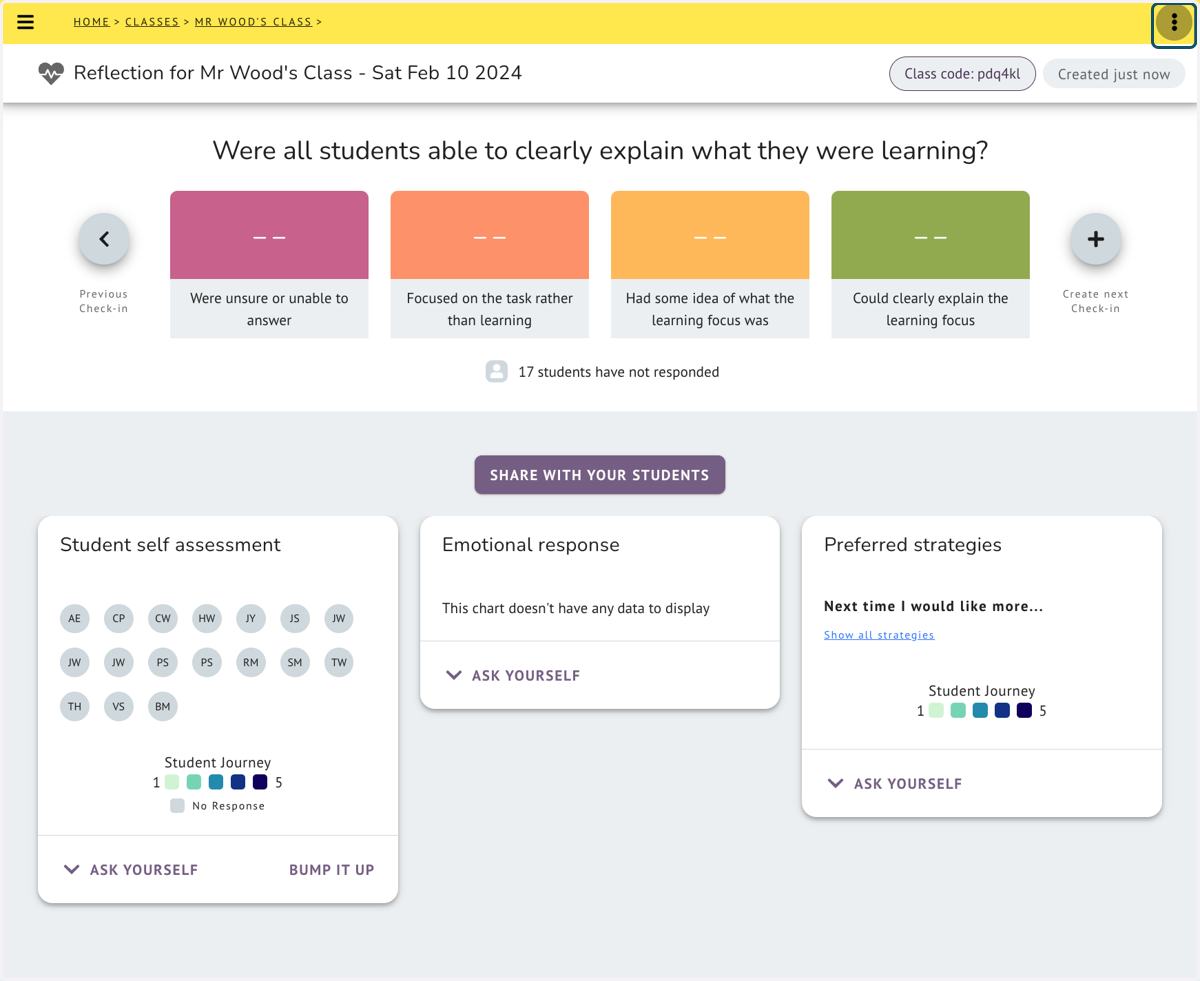Click lightest green swatch in self assessment legend

[x=172, y=782]
